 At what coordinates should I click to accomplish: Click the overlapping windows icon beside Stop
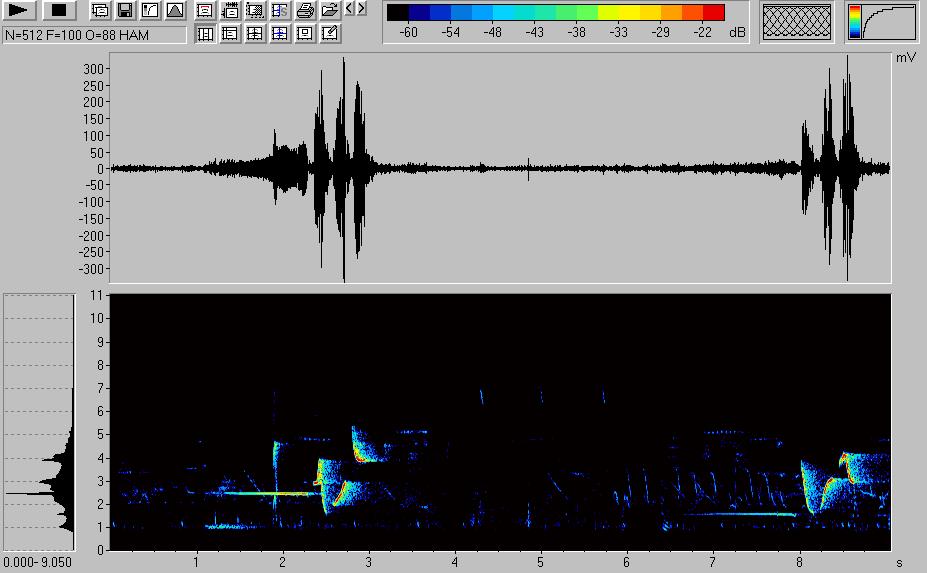pyautogui.click(x=100, y=11)
